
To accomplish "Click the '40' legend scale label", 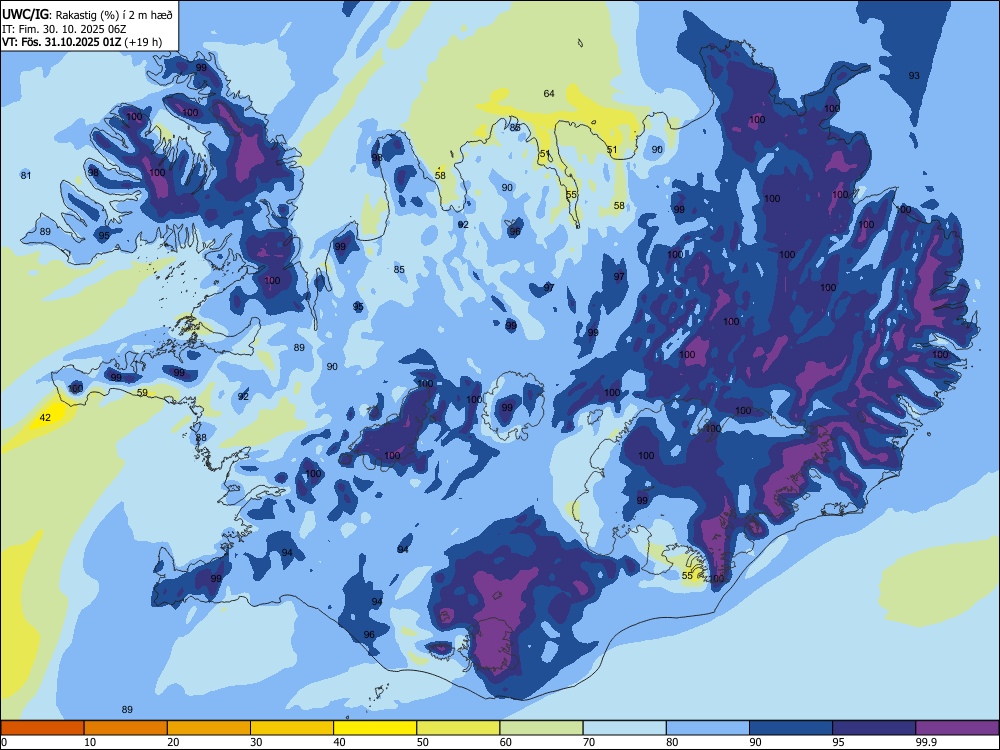I will point(339,742).
